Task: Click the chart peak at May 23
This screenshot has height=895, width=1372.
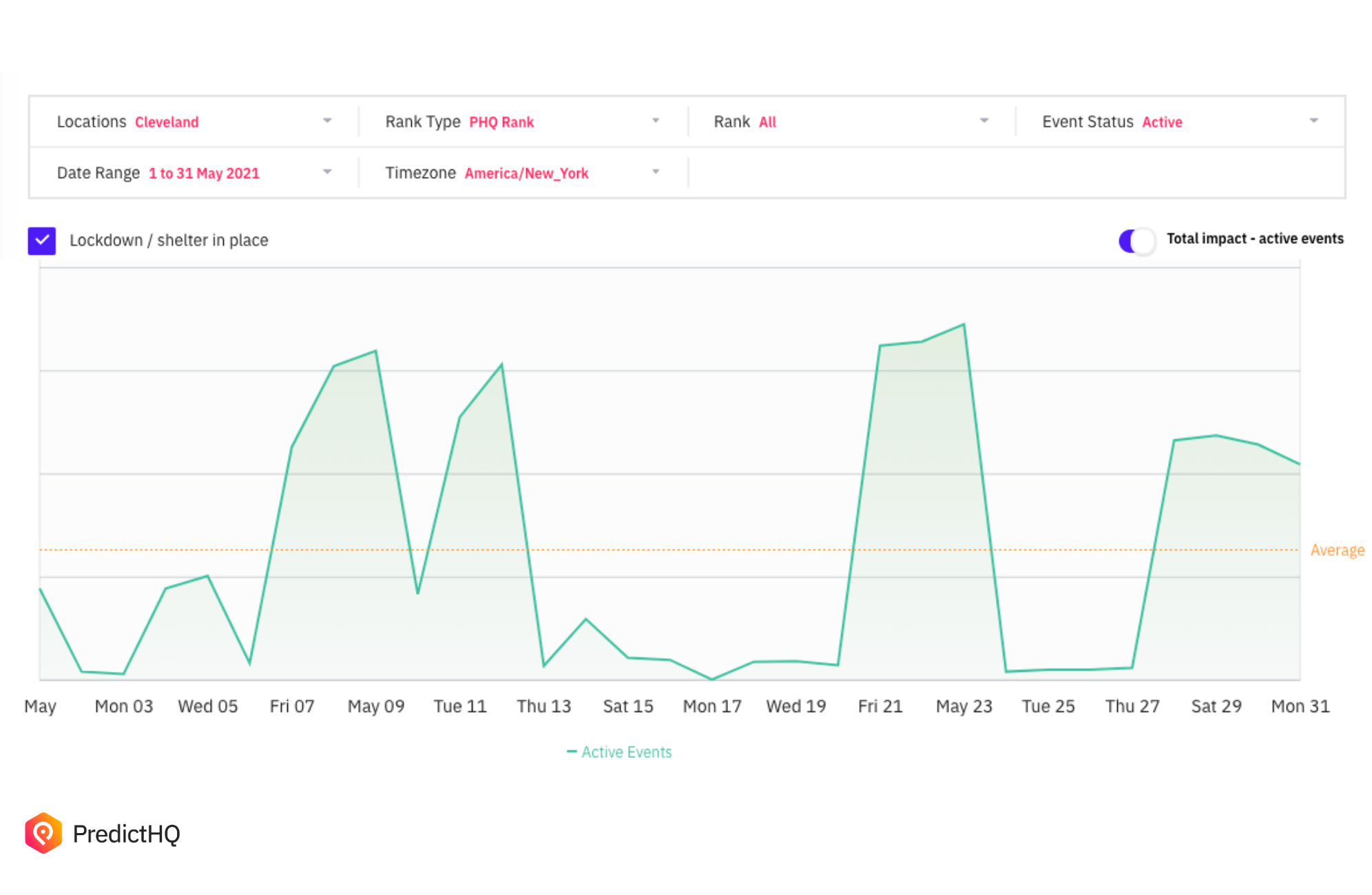Action: [x=964, y=324]
